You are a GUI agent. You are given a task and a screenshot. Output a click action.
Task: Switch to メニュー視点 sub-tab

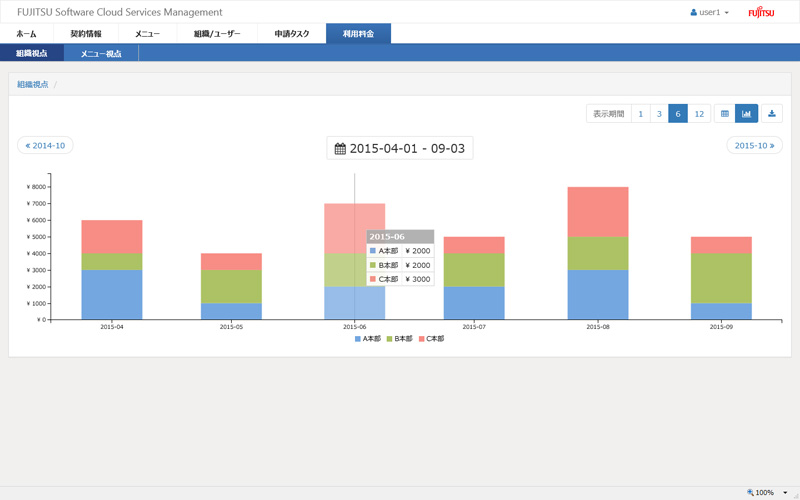pos(101,54)
